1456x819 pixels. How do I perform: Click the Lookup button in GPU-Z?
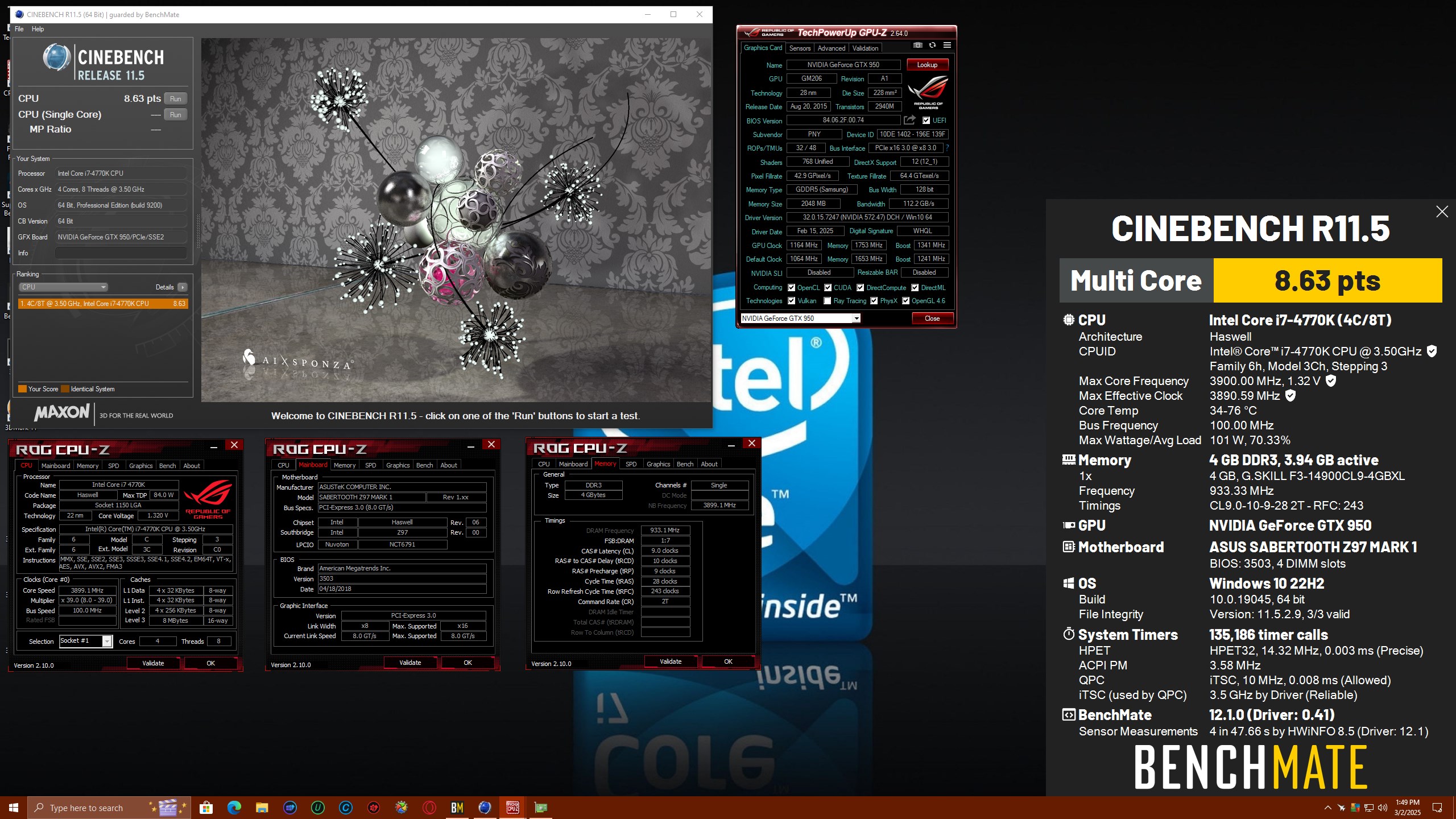927,65
